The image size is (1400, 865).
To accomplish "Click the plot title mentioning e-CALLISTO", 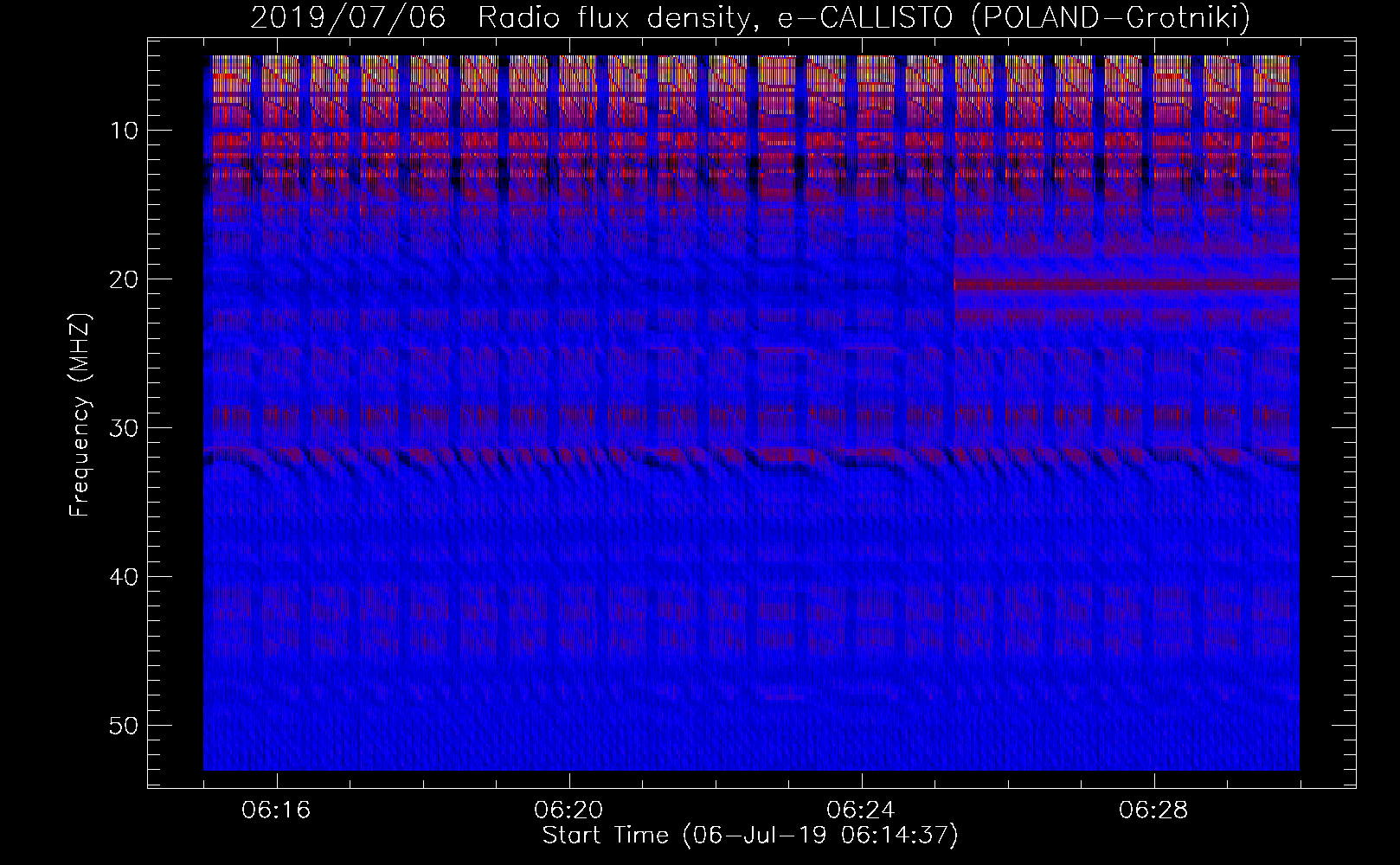I will click(x=750, y=17).
